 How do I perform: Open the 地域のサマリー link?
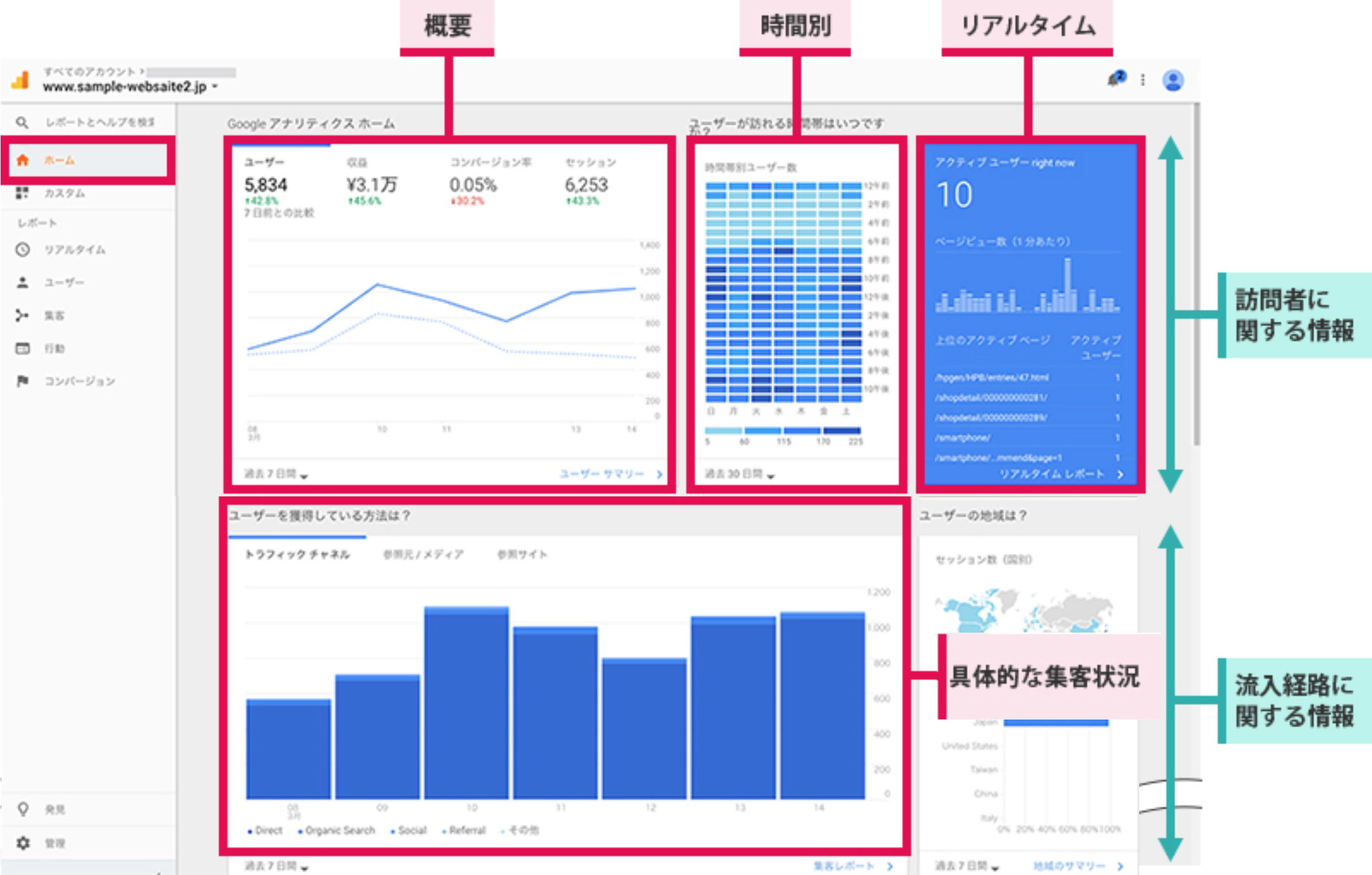click(1078, 866)
